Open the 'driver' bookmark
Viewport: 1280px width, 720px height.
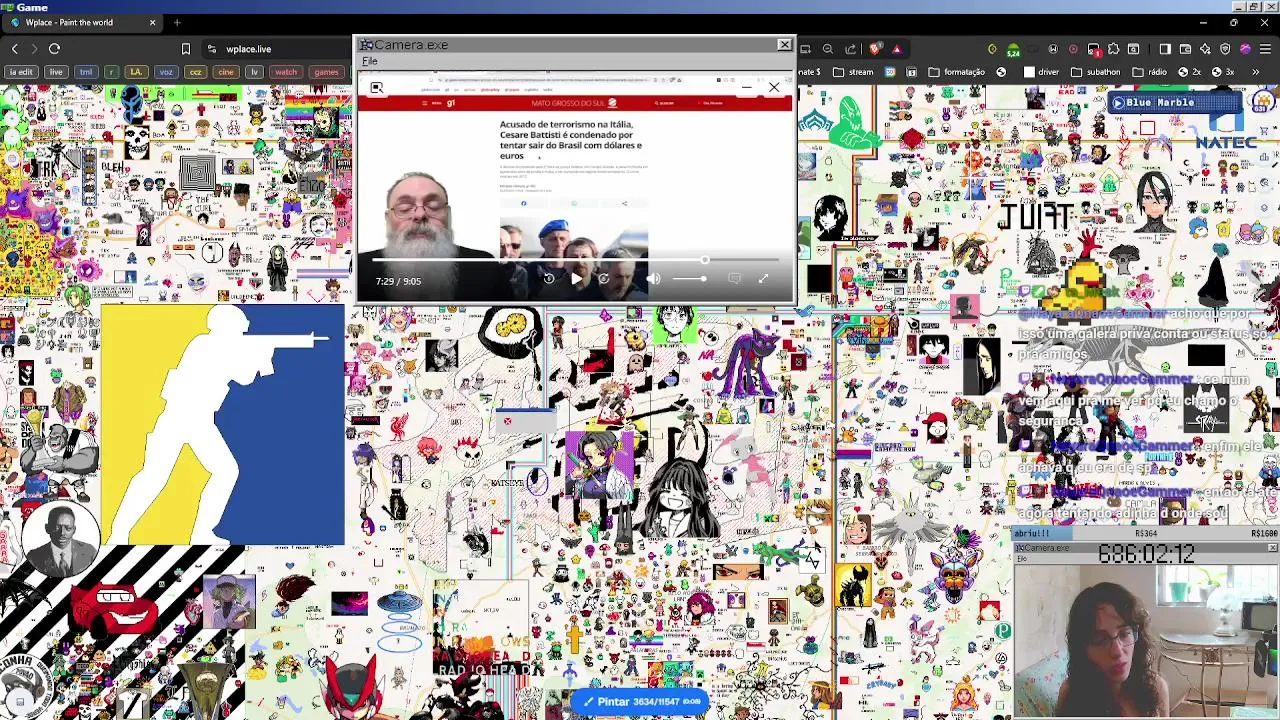(1041, 72)
